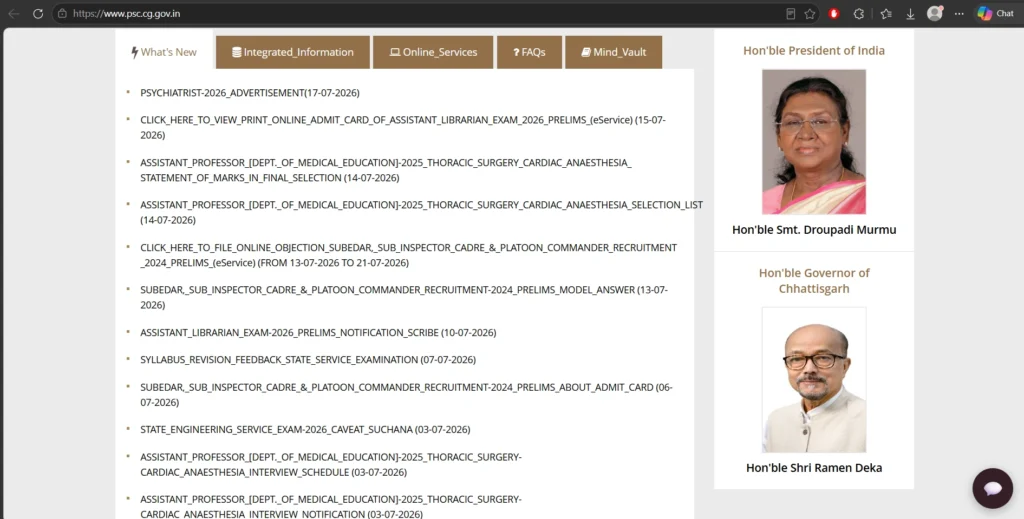Open the FAQs tab
The height and width of the screenshot is (519, 1024).
point(529,52)
